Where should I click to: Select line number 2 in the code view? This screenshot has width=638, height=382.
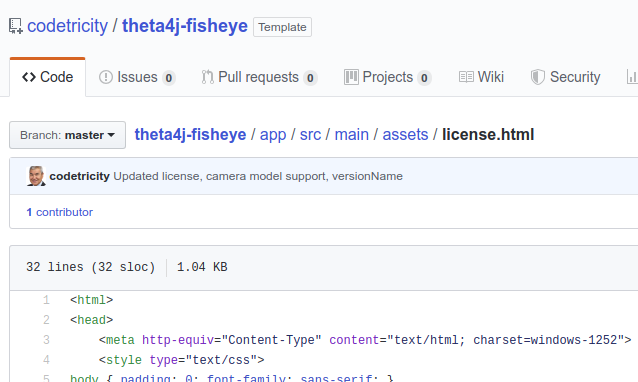click(46, 320)
